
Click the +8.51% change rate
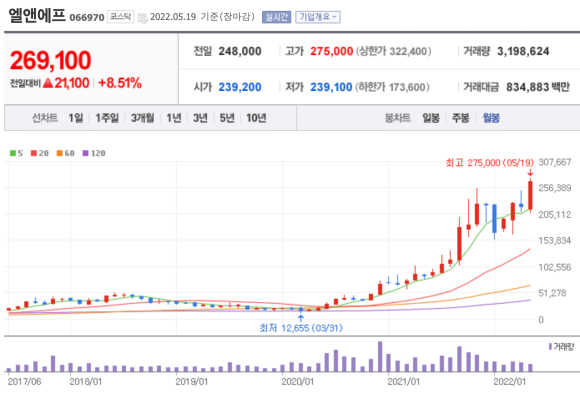click(120, 83)
